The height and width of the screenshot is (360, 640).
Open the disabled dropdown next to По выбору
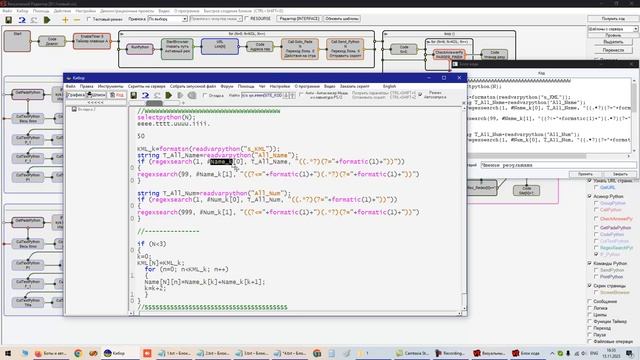216,19
